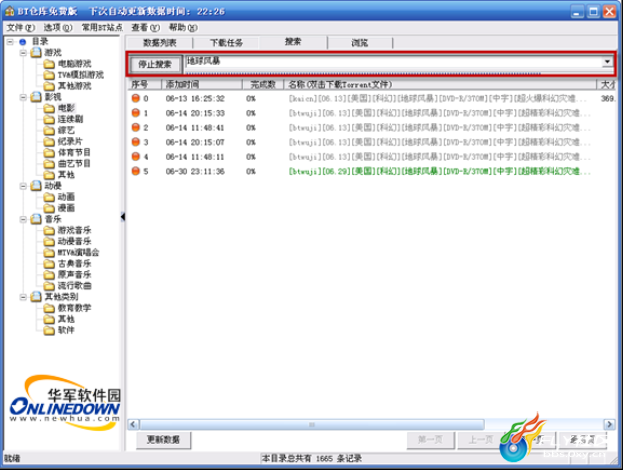
Task: Click the 更新数据 button
Action: [x=163, y=440]
